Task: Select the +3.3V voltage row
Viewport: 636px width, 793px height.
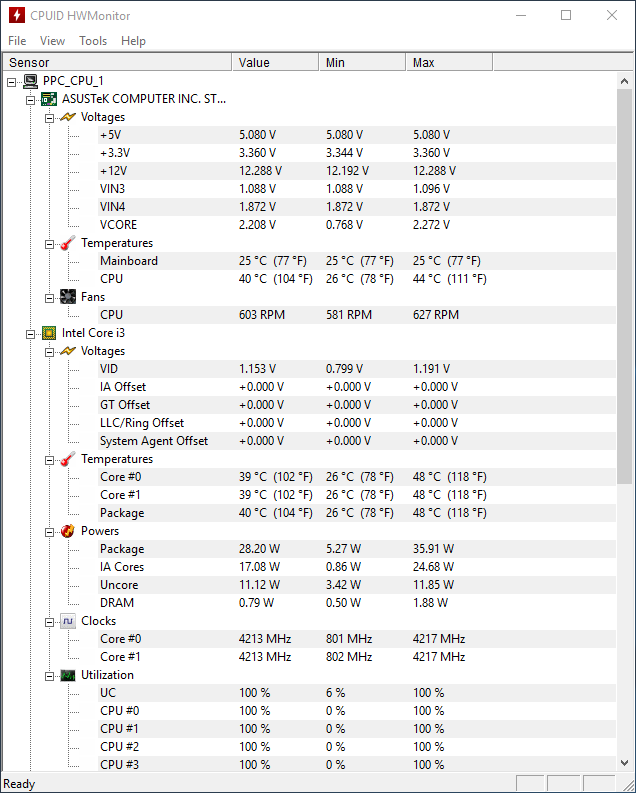Action: click(357, 153)
